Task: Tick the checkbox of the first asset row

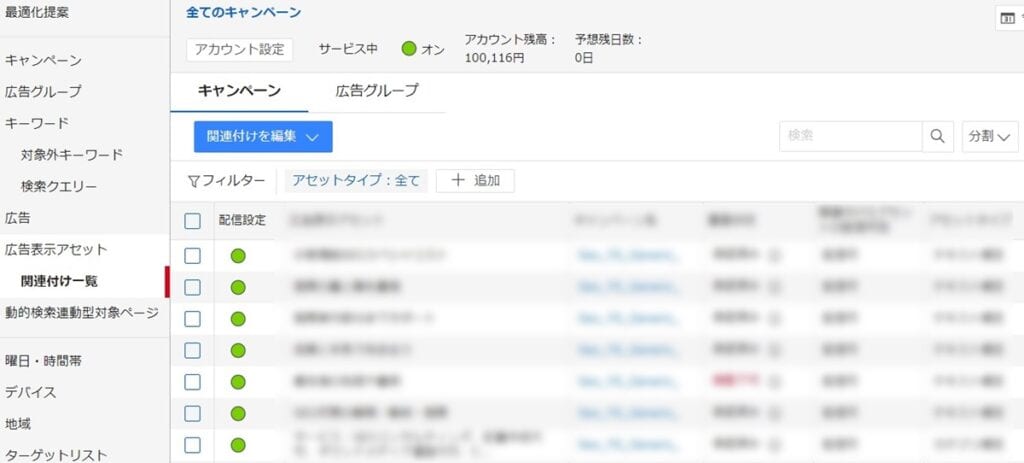Action: 192,256
